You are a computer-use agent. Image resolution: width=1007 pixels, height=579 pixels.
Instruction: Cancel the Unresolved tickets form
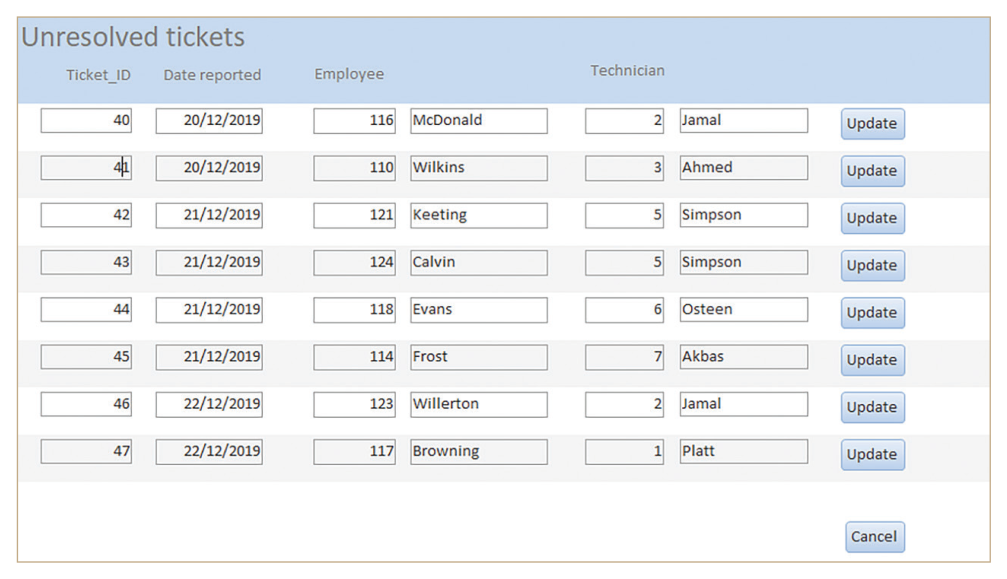tap(875, 537)
